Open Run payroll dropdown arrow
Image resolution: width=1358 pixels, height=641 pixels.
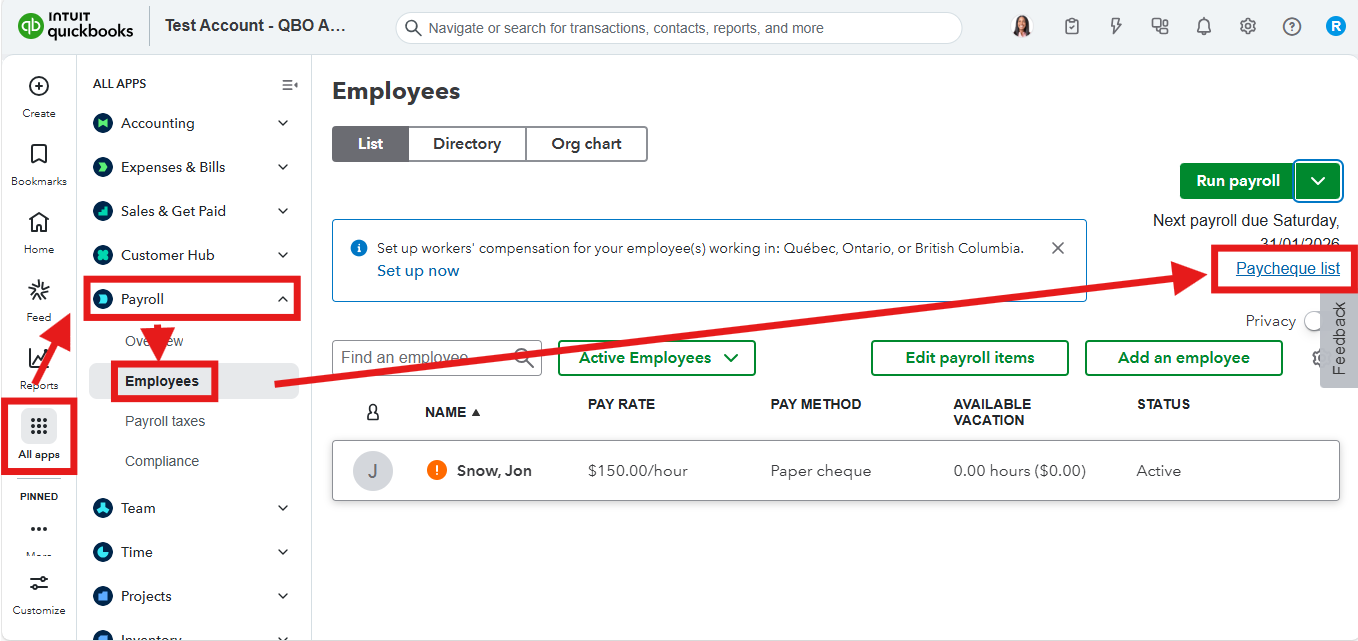[x=1318, y=181]
